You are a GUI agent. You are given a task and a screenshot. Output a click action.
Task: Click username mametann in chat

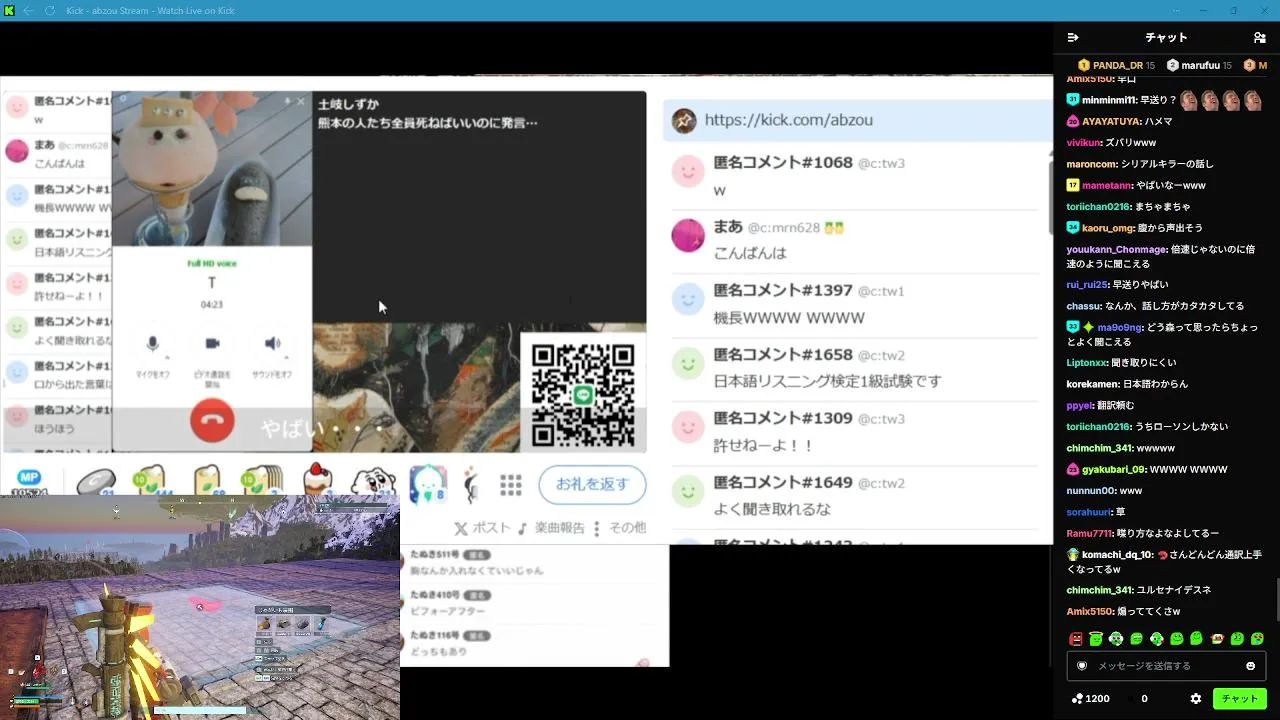[1106, 186]
